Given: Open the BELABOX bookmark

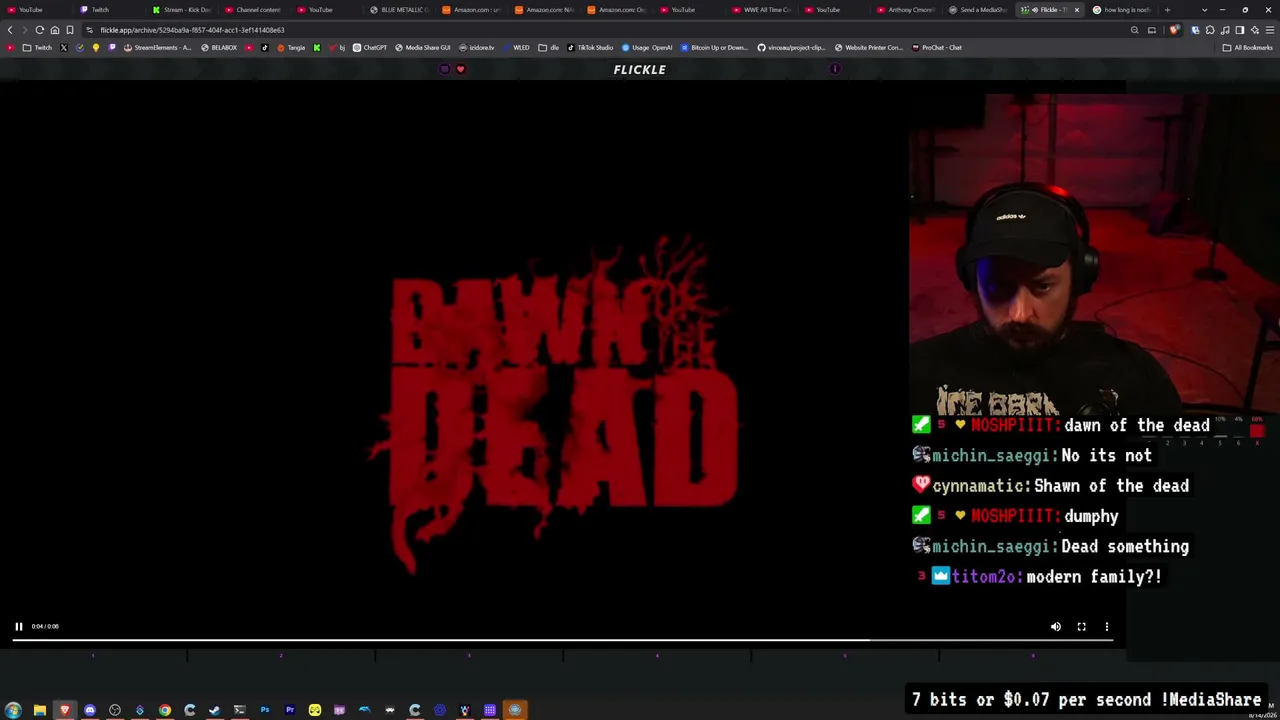Looking at the screenshot, I should [x=219, y=47].
